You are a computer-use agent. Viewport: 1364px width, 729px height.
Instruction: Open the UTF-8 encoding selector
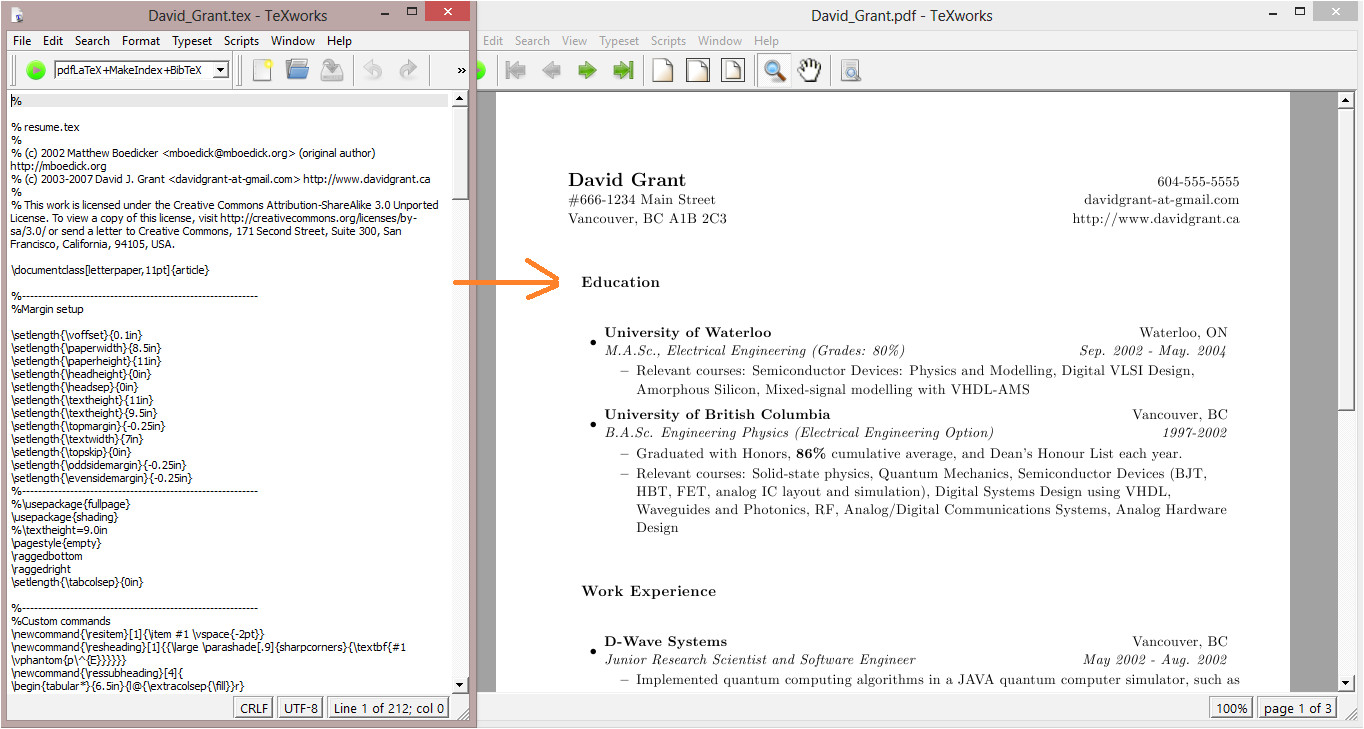[301, 708]
